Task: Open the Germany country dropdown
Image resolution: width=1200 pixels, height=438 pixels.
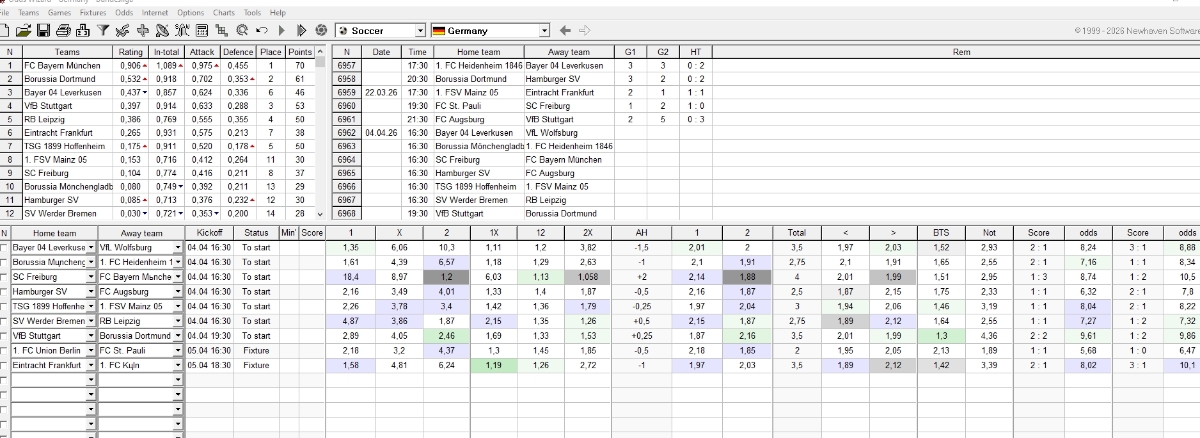Action: [544, 31]
